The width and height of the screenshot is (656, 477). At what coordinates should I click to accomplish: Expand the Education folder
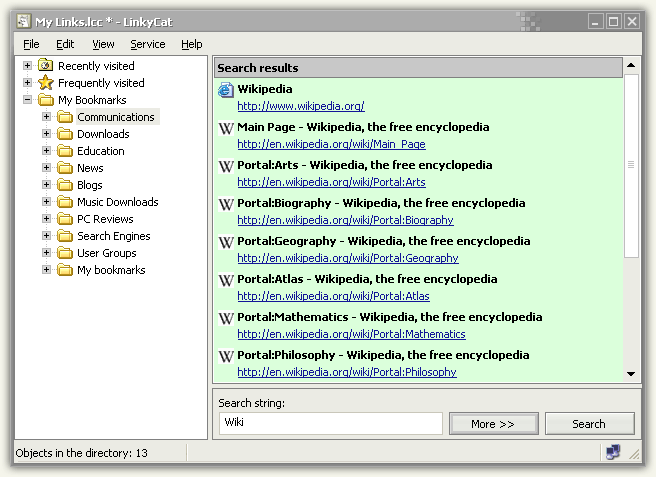coord(46,151)
